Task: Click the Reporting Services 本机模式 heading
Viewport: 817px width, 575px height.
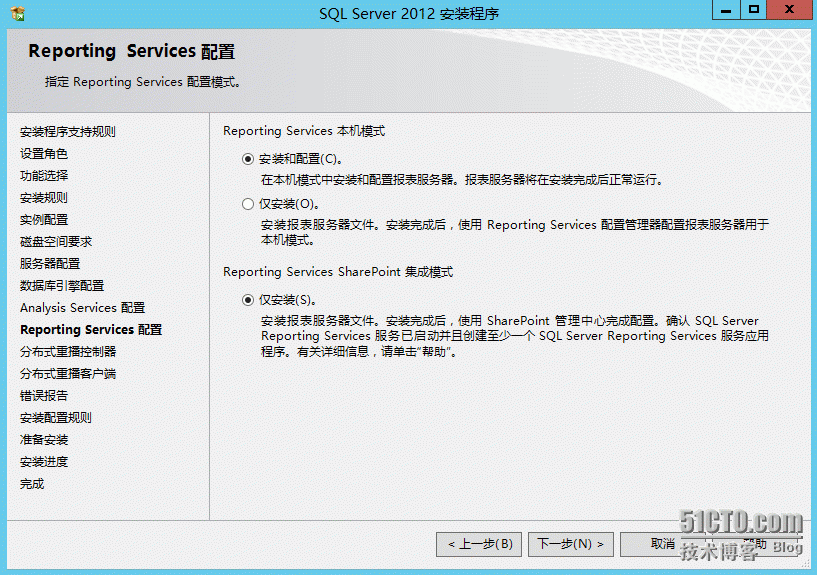Action: tap(304, 131)
